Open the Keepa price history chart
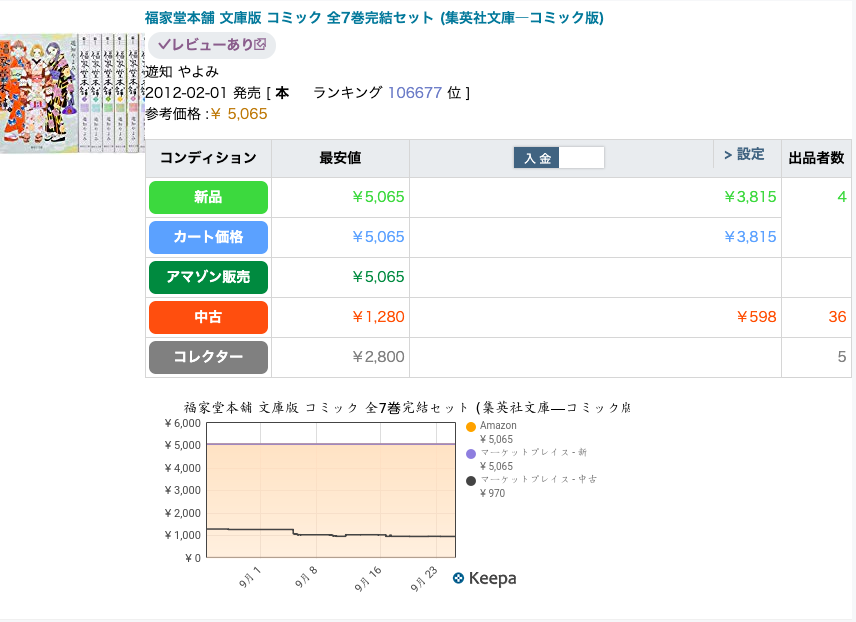Image resolution: width=856 pixels, height=622 pixels. pos(331,490)
